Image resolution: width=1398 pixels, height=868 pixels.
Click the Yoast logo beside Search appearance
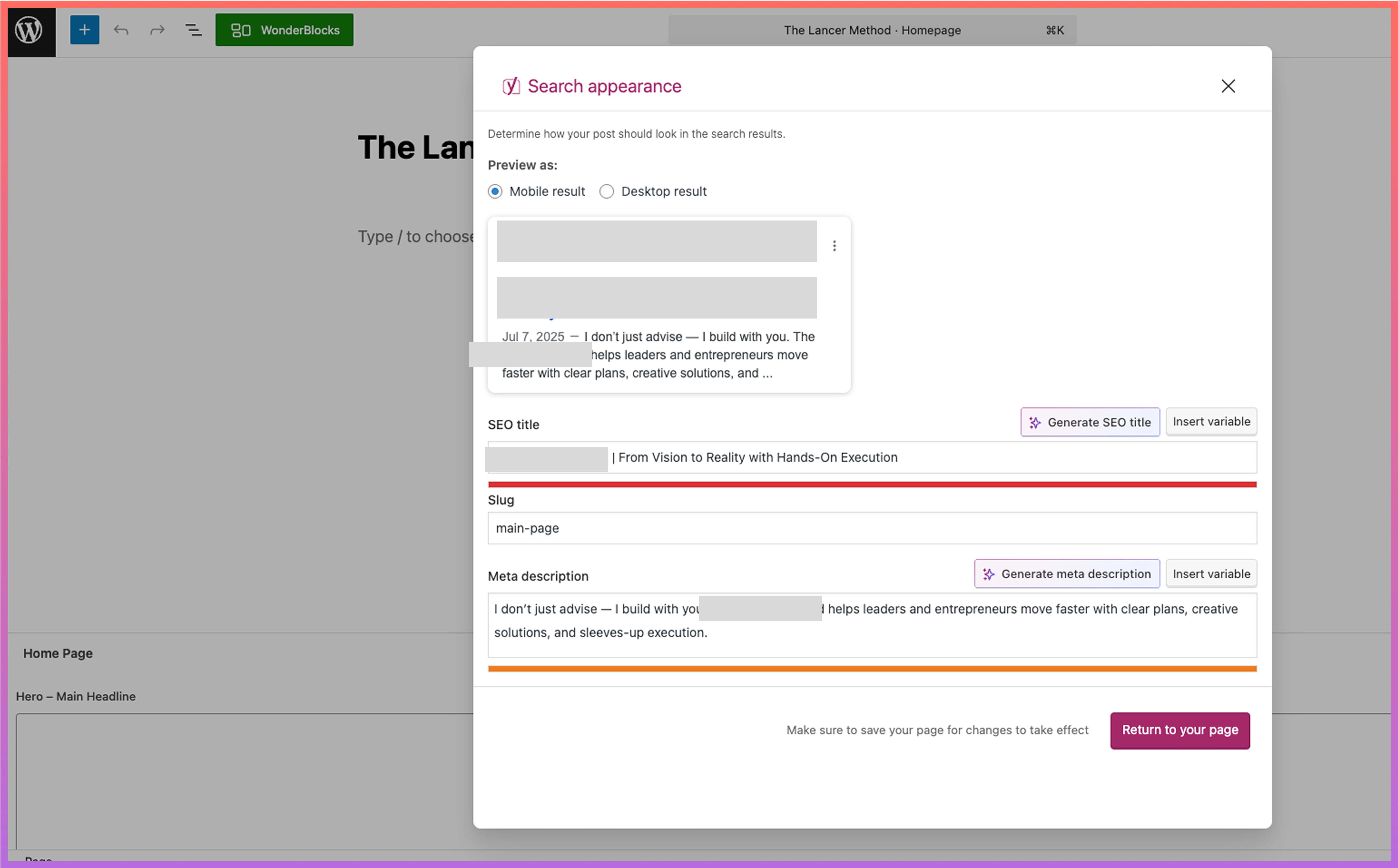[511, 86]
